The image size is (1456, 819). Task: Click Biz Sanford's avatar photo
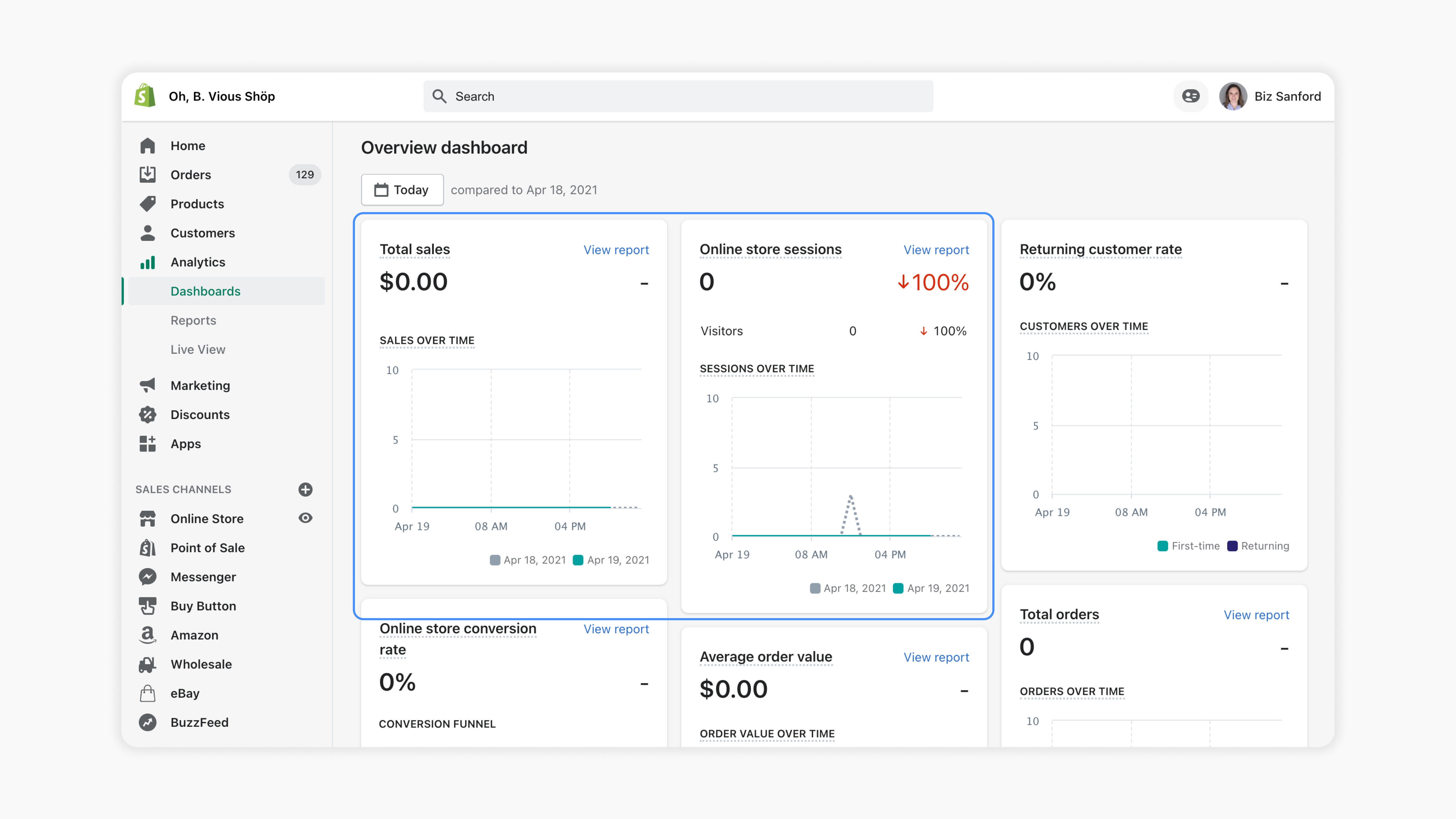[1233, 96]
